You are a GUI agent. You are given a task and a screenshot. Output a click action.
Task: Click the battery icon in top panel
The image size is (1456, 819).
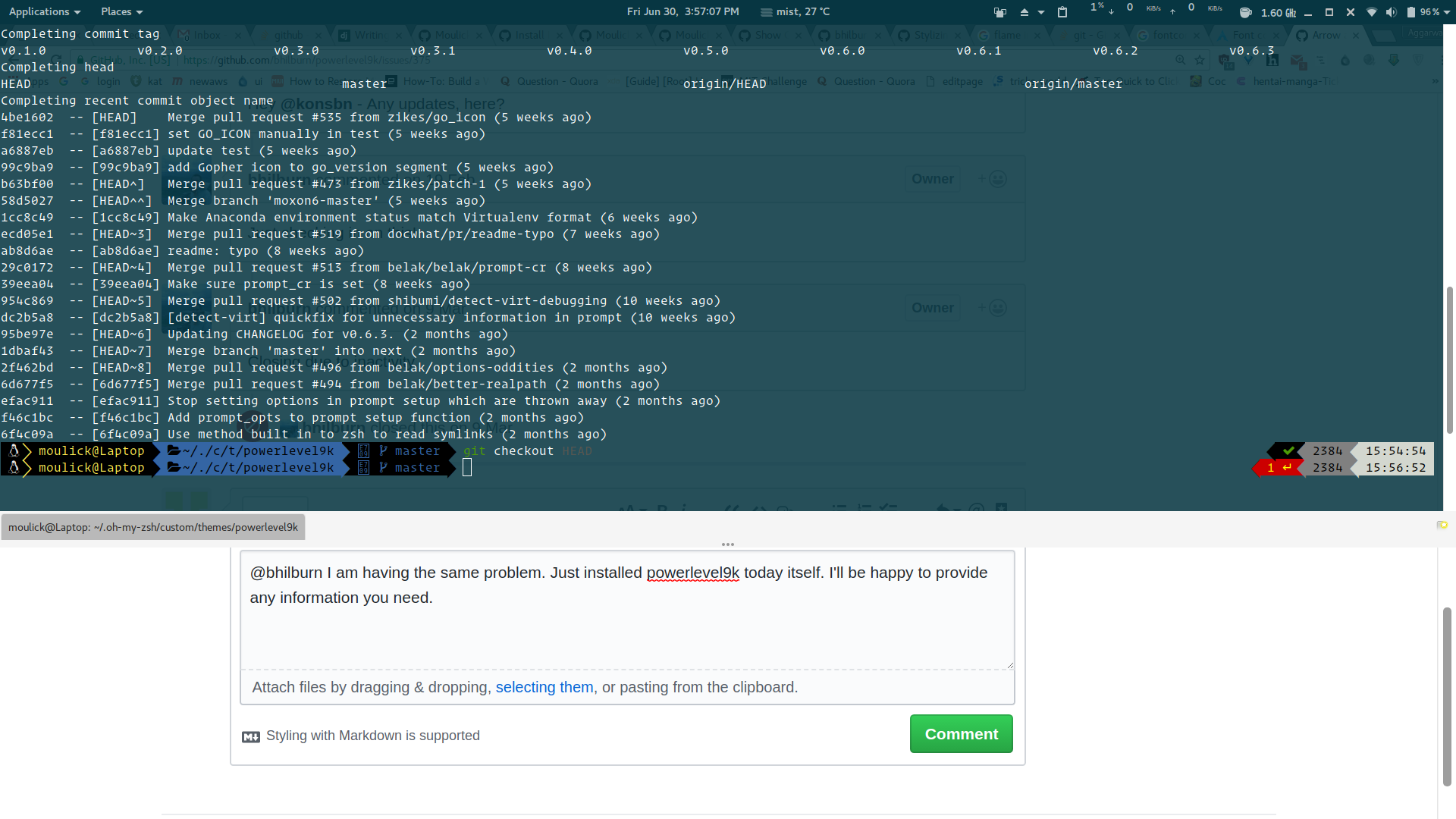coord(1411,12)
